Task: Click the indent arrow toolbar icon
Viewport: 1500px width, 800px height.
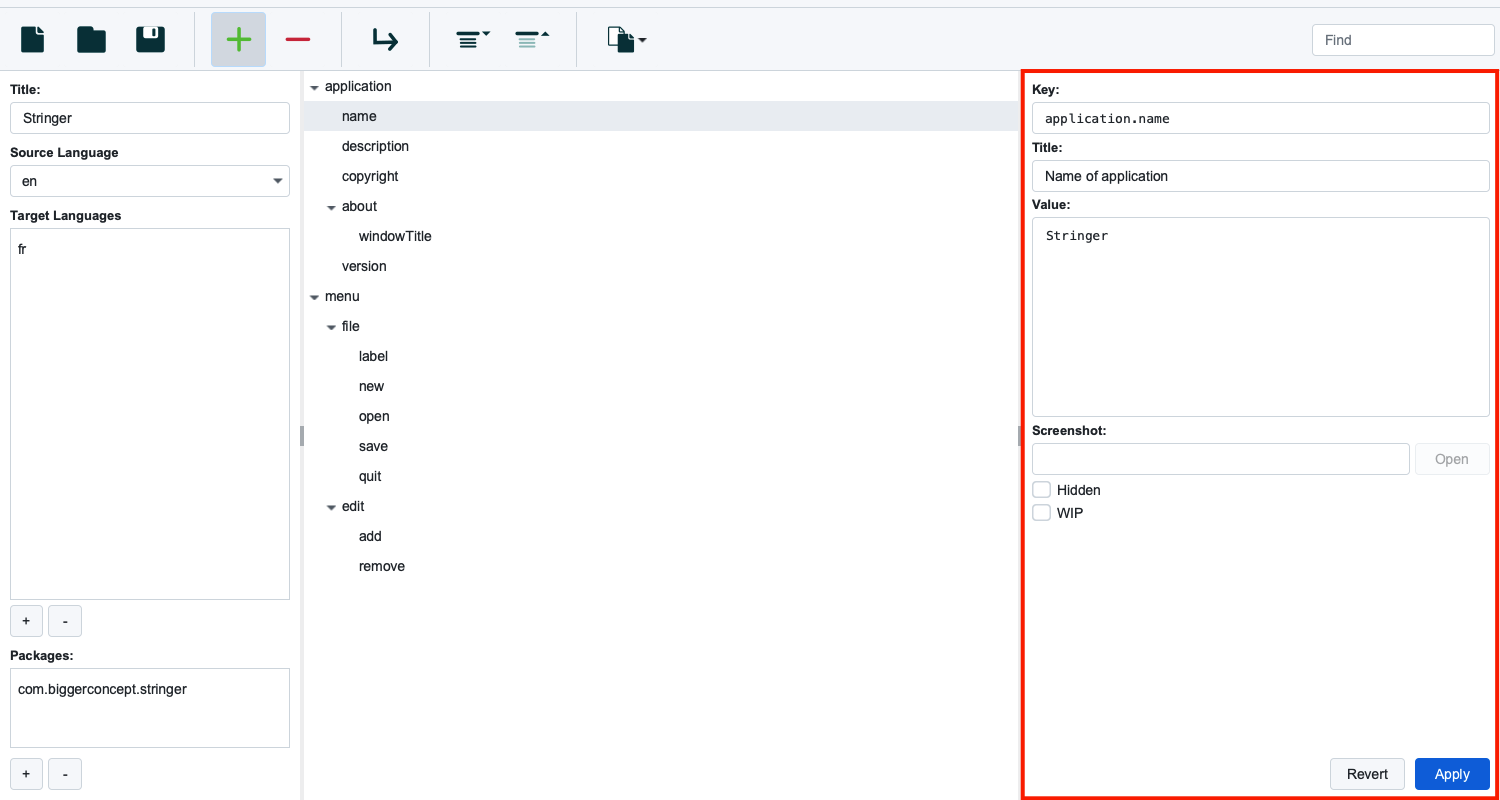Action: point(385,39)
